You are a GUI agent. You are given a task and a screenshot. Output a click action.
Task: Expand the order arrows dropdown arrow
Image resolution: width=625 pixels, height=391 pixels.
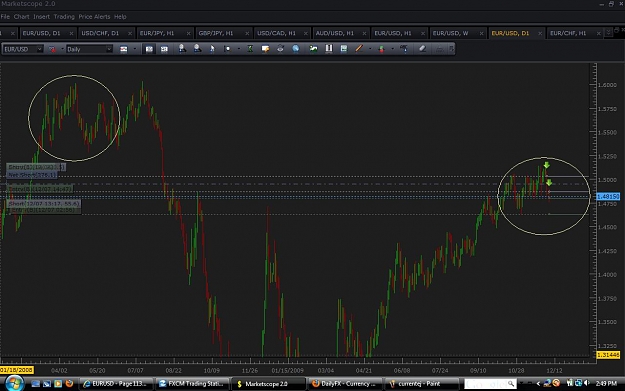point(393,49)
